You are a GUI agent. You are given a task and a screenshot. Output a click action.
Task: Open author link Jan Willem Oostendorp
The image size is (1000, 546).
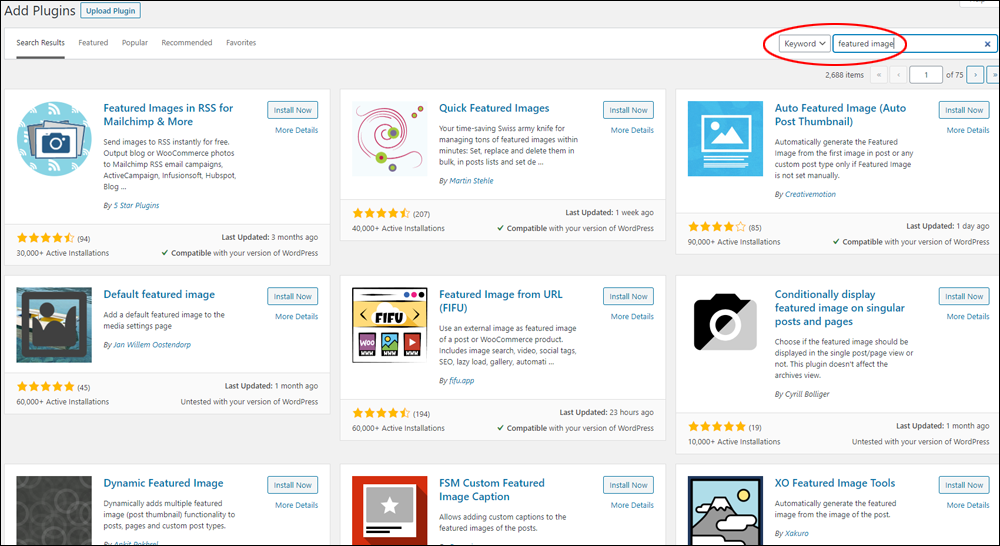click(x=152, y=344)
